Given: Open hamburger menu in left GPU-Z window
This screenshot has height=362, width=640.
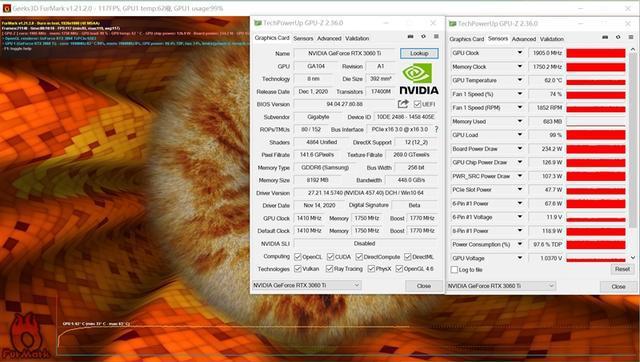Looking at the screenshot, I should (x=436, y=37).
